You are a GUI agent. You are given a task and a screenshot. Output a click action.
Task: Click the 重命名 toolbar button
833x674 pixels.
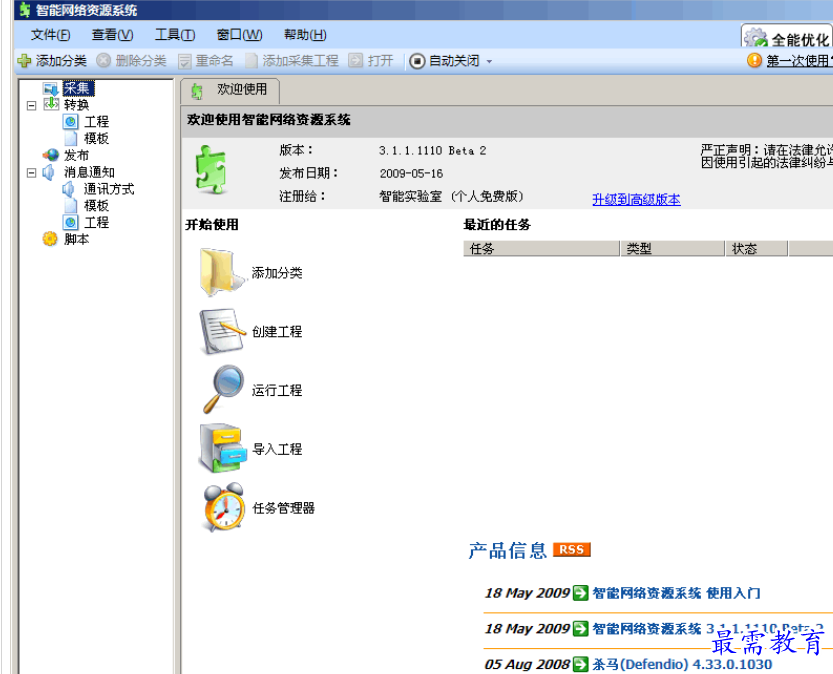[206, 61]
